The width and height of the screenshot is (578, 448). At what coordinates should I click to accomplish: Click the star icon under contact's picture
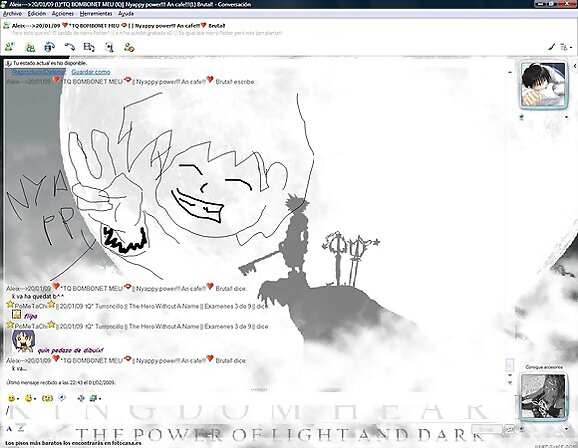pyautogui.click(x=522, y=117)
